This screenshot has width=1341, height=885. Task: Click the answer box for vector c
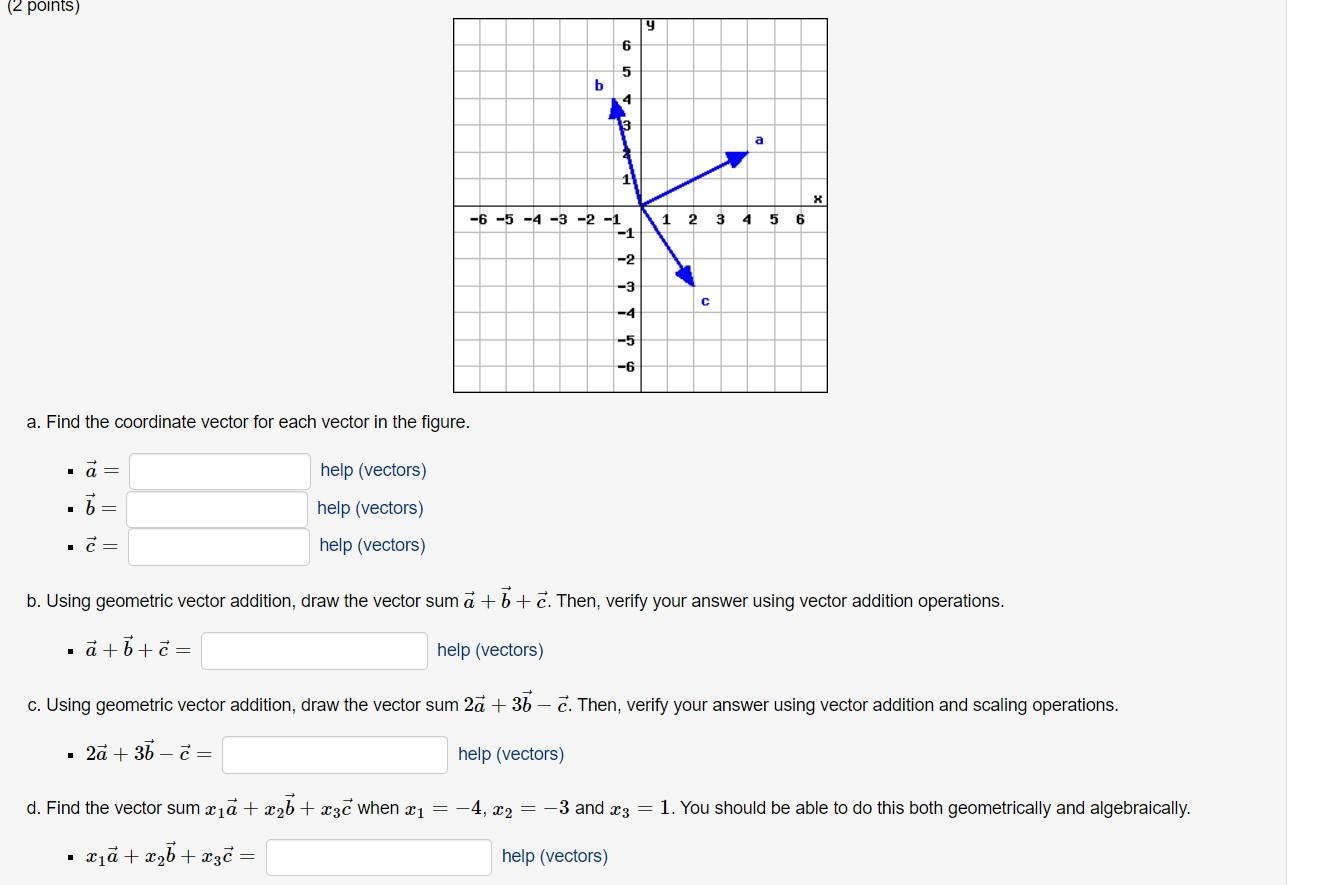click(x=218, y=545)
